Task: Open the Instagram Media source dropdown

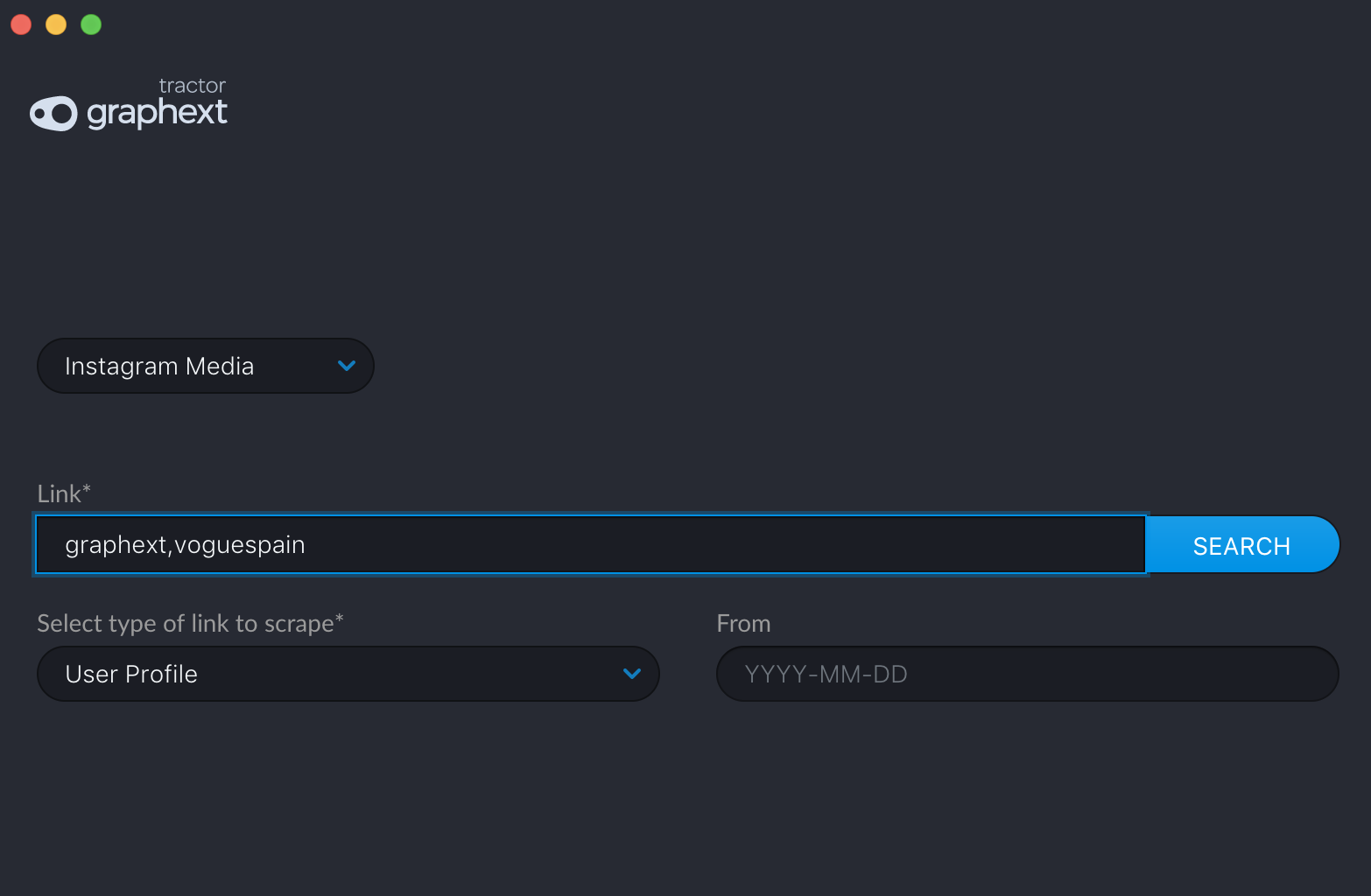Action: (206, 366)
